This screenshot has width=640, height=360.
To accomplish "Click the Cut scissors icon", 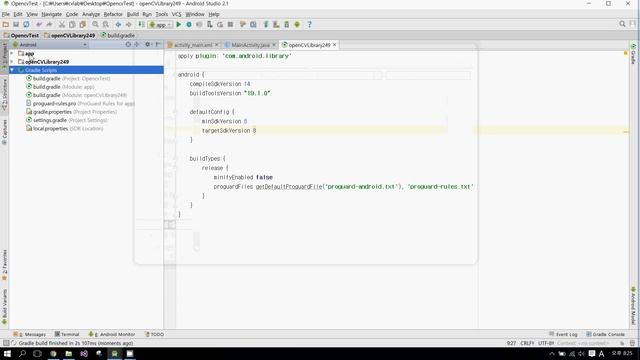I will (62, 24).
